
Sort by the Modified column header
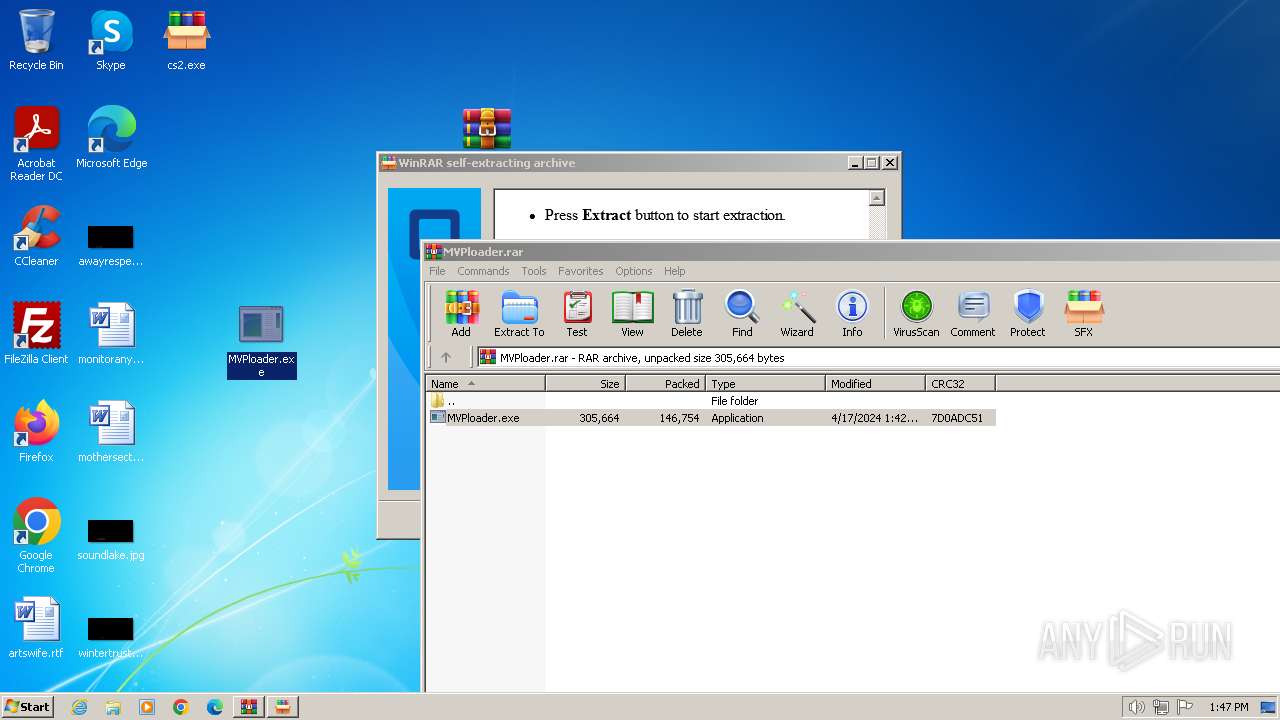pos(875,383)
